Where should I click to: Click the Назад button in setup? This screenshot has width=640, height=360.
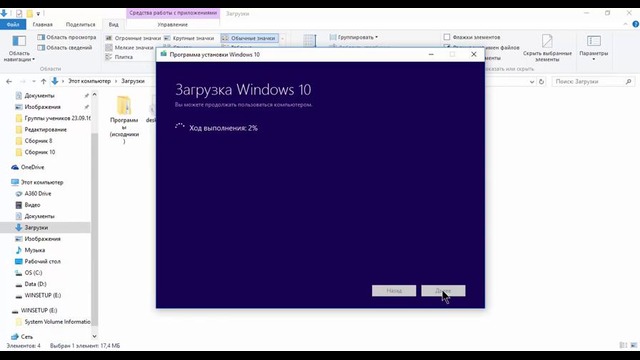point(394,291)
